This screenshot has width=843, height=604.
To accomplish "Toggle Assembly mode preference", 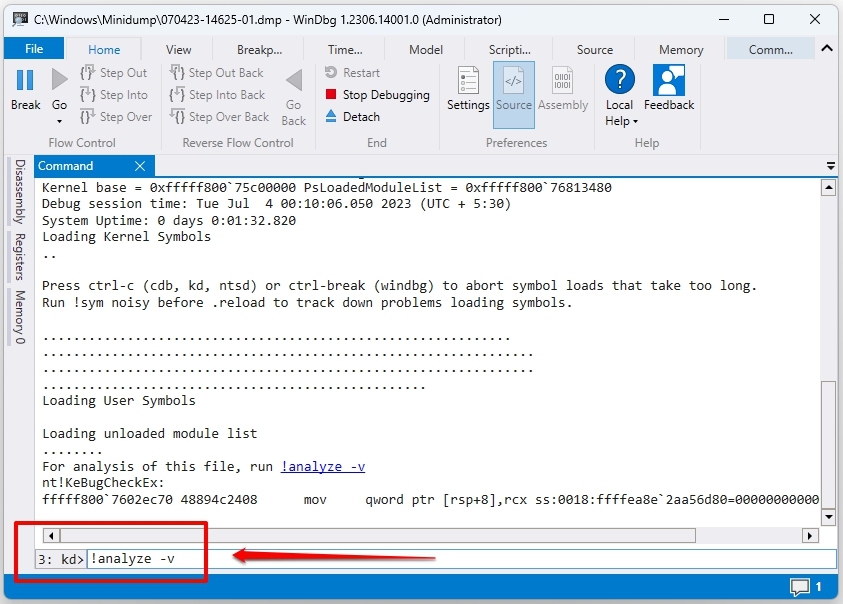I will pos(562,89).
